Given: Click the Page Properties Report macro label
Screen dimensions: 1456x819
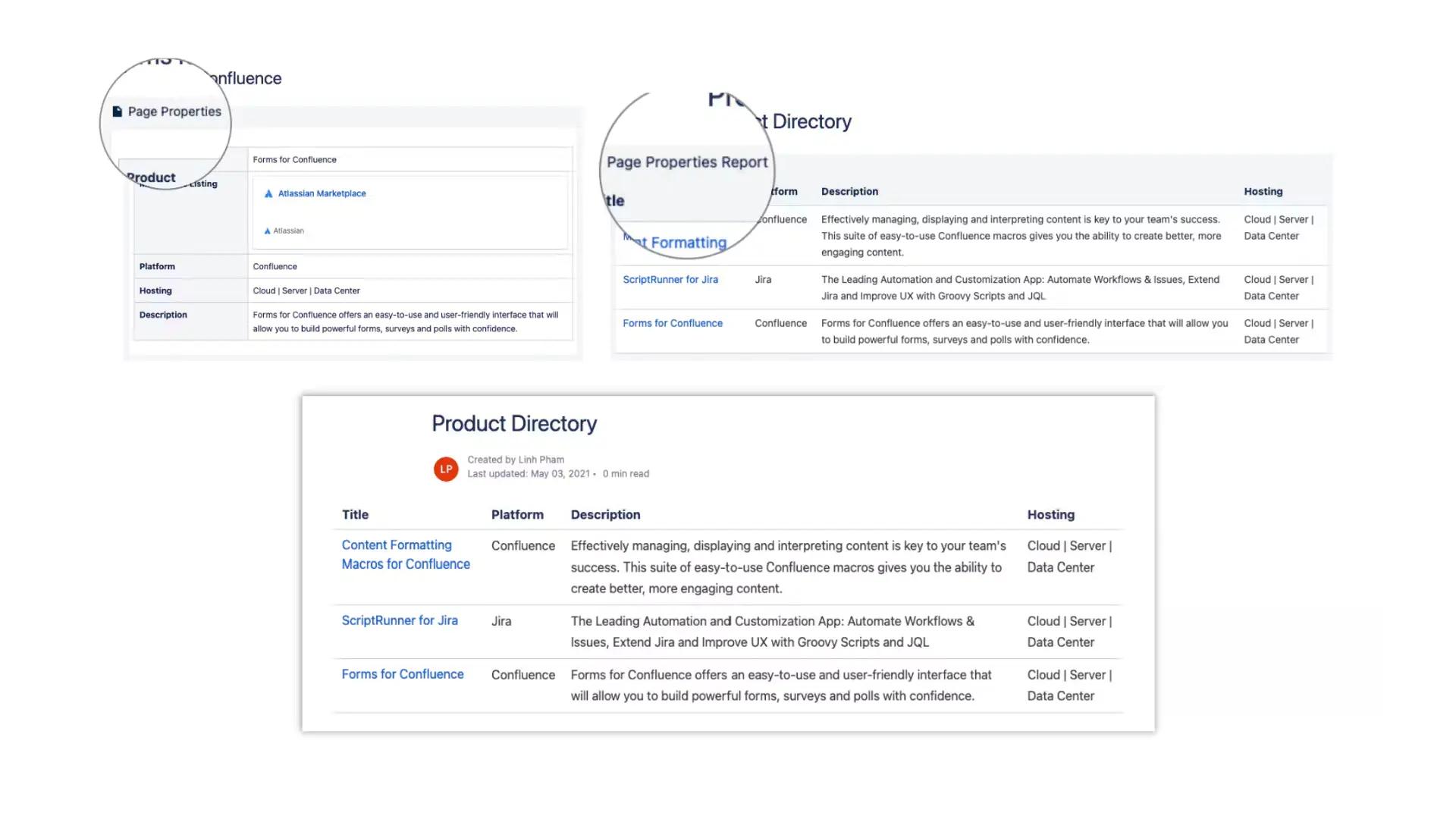Looking at the screenshot, I should point(687,162).
